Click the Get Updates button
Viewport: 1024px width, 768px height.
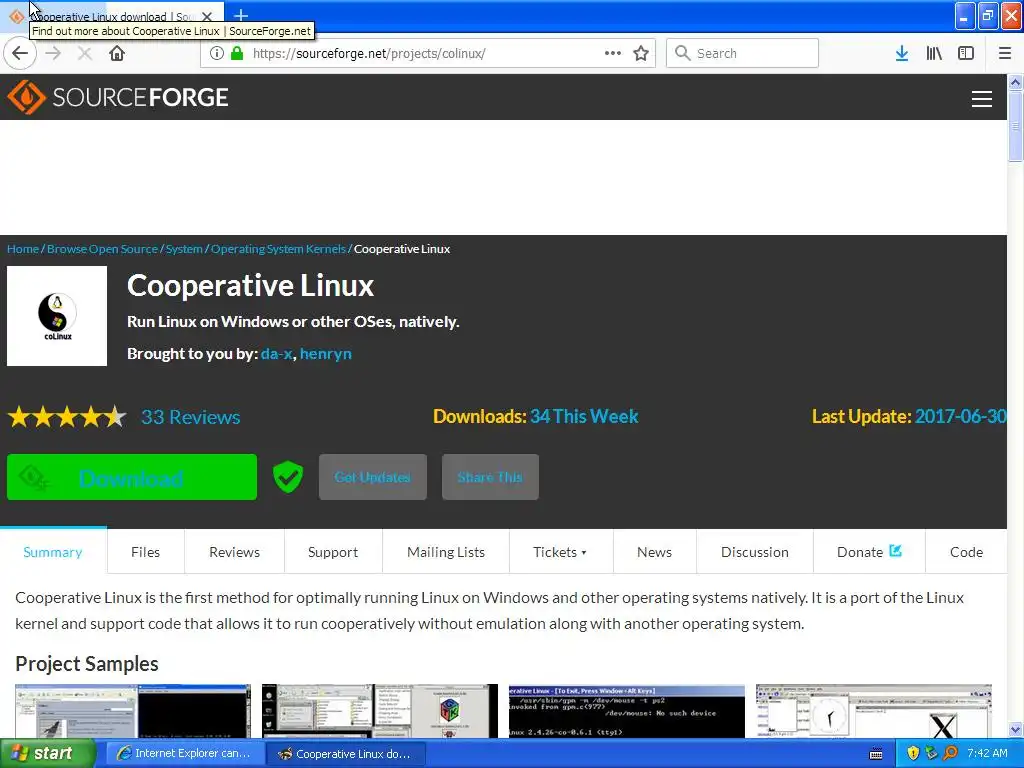point(373,477)
